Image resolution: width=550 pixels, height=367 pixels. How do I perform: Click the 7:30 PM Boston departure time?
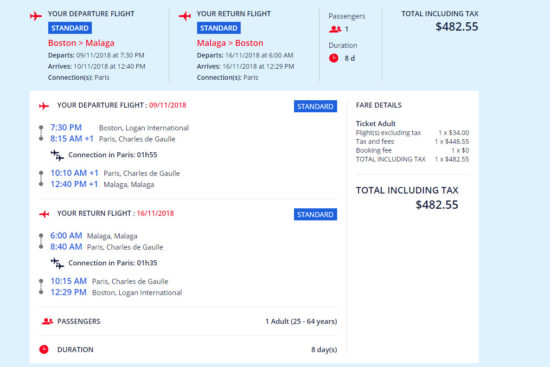pos(66,127)
